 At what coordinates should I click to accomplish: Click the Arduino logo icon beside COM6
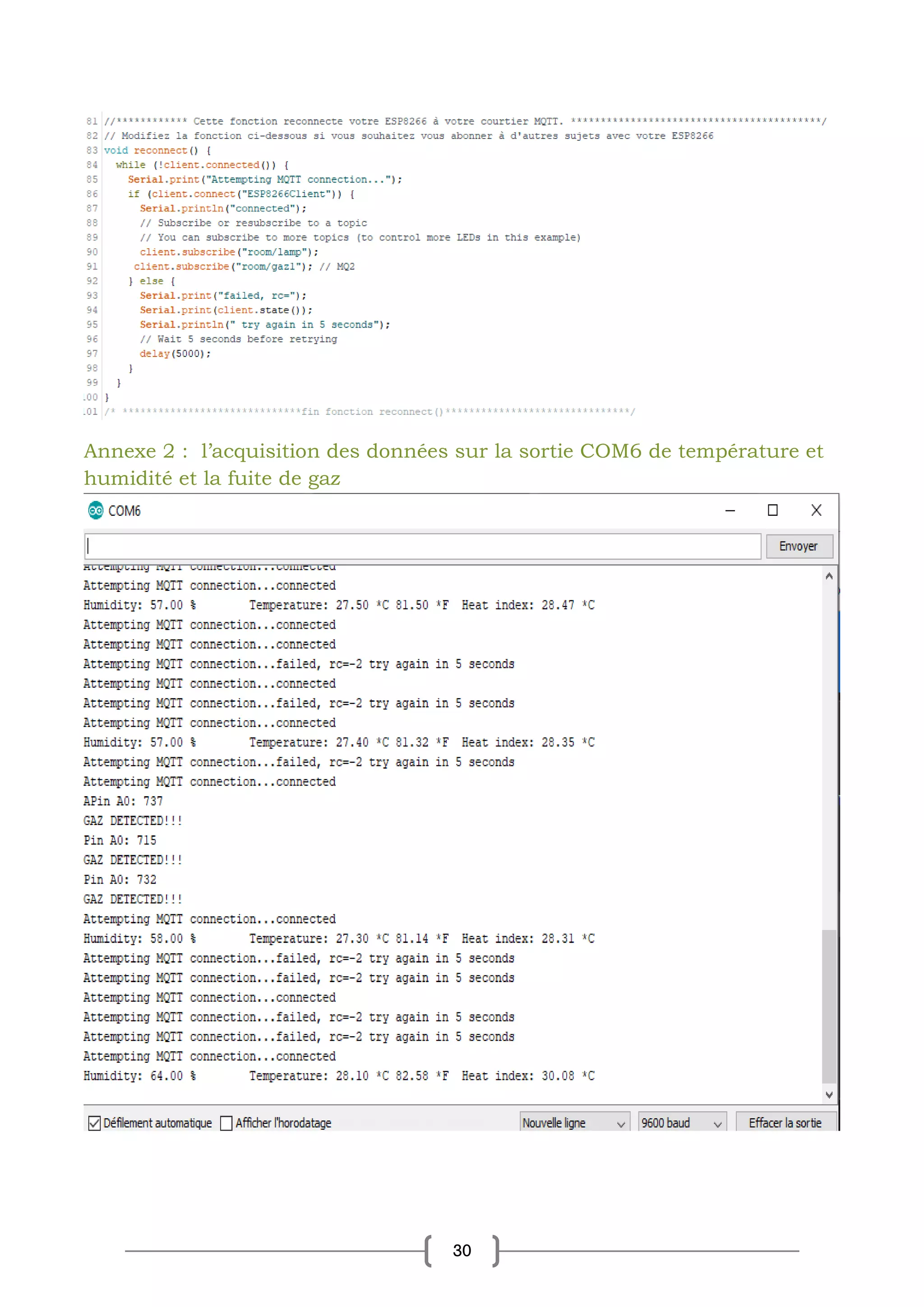click(96, 510)
